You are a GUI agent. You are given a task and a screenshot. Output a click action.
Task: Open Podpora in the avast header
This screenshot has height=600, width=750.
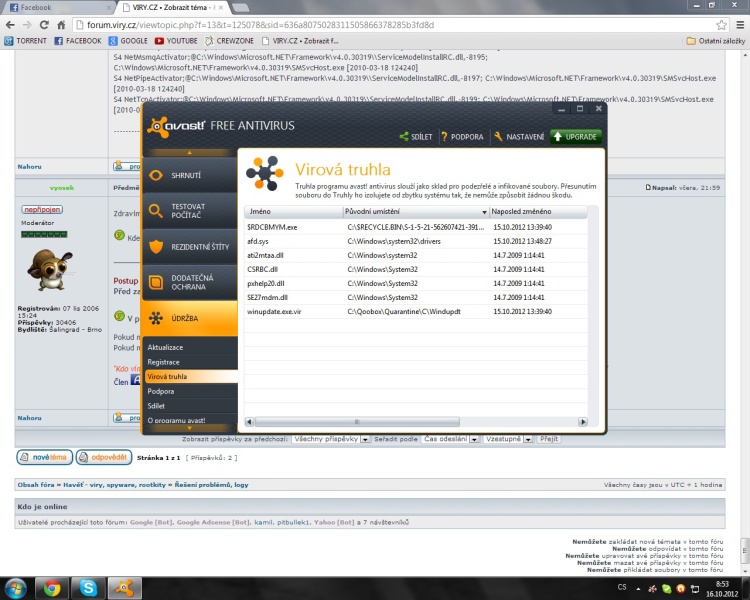click(445, 137)
